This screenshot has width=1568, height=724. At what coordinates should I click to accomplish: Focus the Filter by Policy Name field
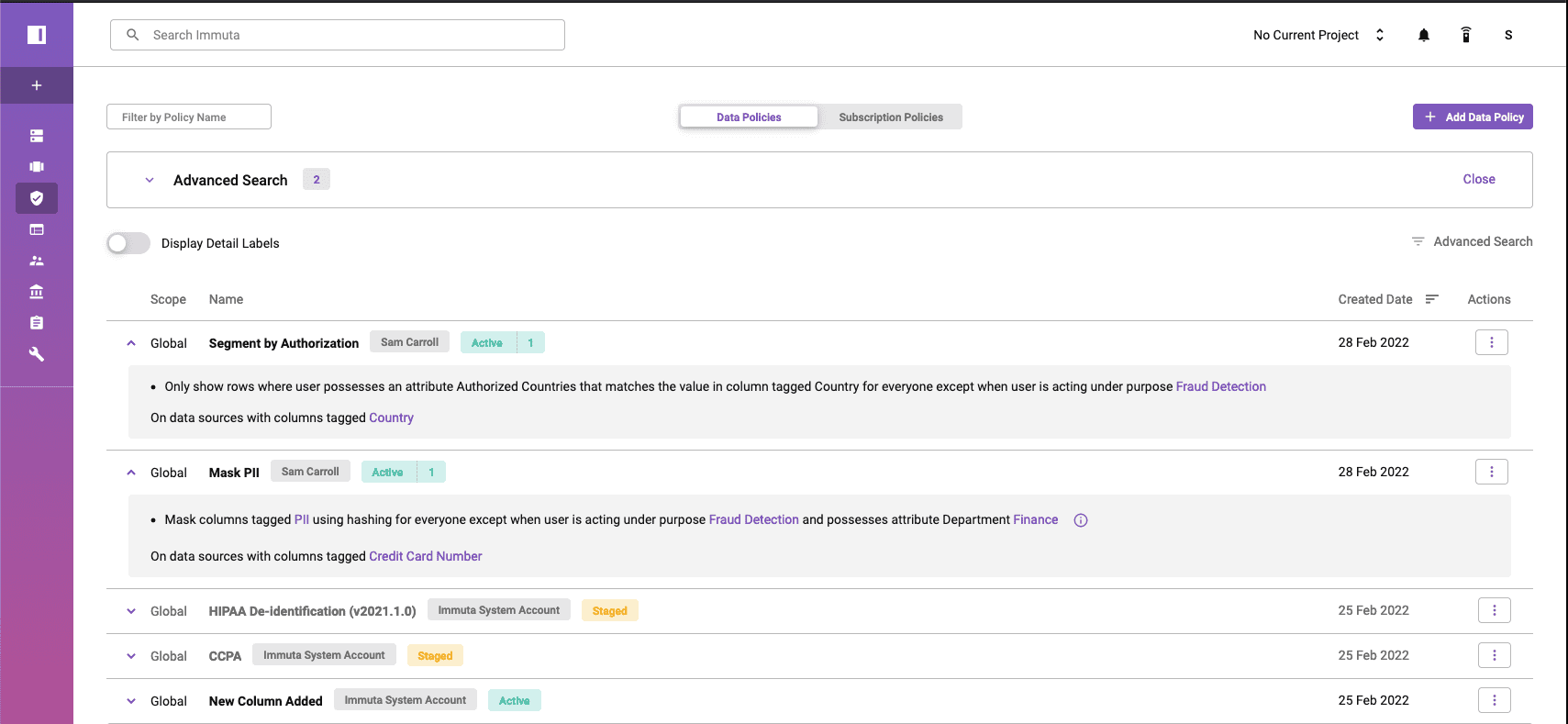coord(189,117)
